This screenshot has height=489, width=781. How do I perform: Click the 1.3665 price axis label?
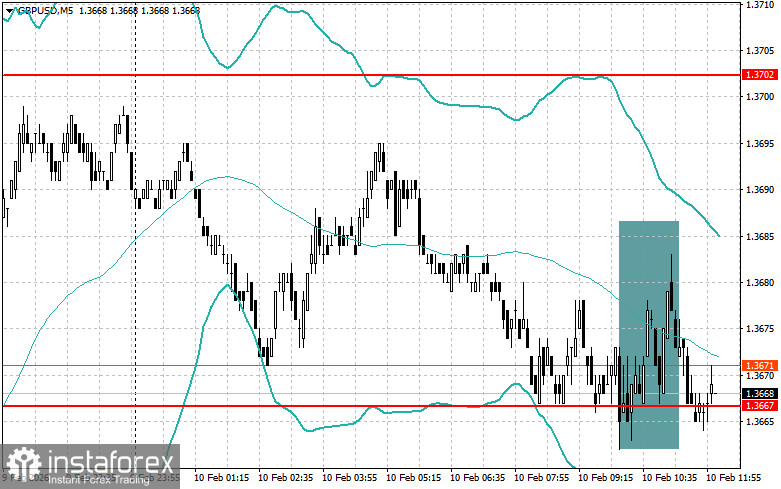coord(760,422)
